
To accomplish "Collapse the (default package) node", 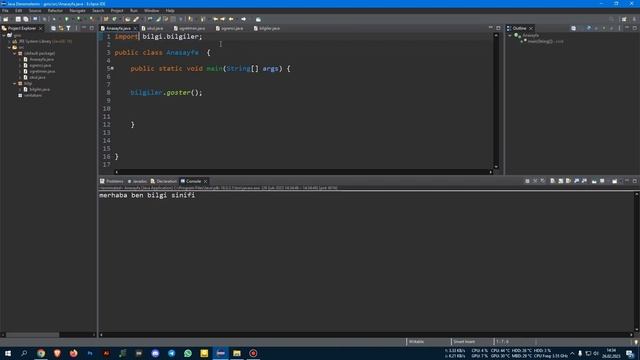I will pos(15,53).
